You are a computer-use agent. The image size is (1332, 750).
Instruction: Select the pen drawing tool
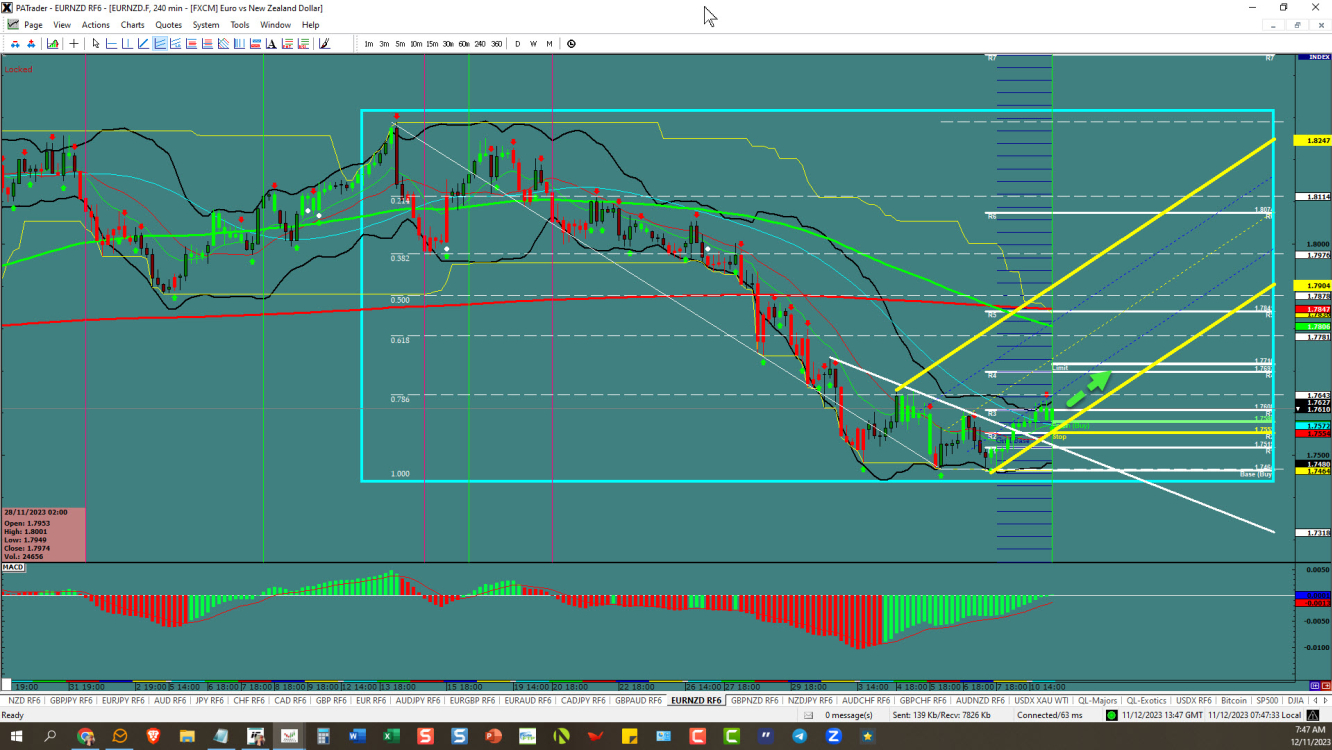pos(324,44)
